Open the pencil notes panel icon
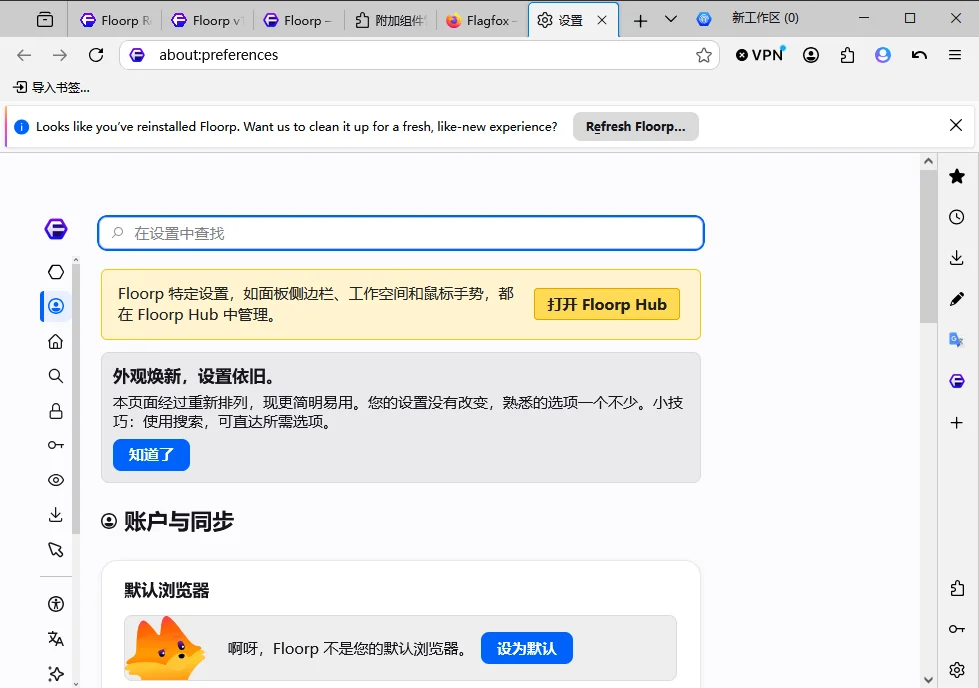The height and width of the screenshot is (688, 979). tap(957, 299)
